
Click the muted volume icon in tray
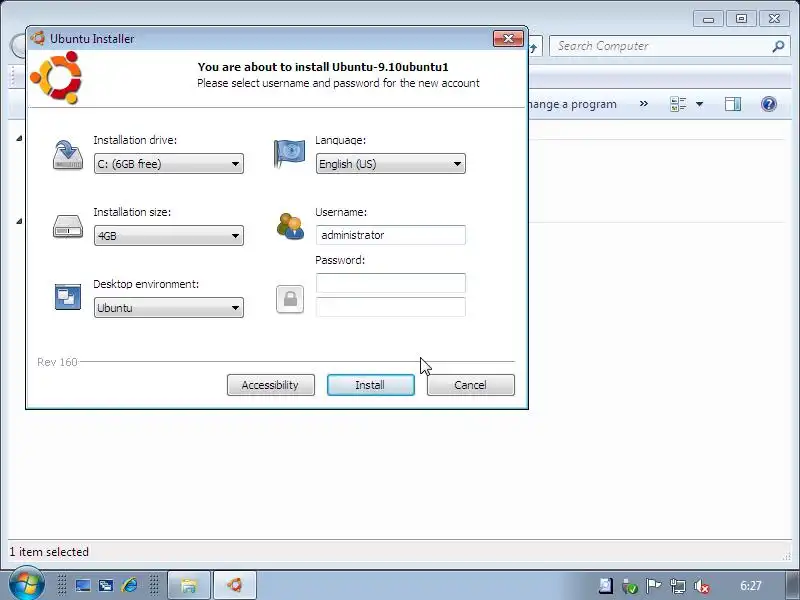click(702, 587)
